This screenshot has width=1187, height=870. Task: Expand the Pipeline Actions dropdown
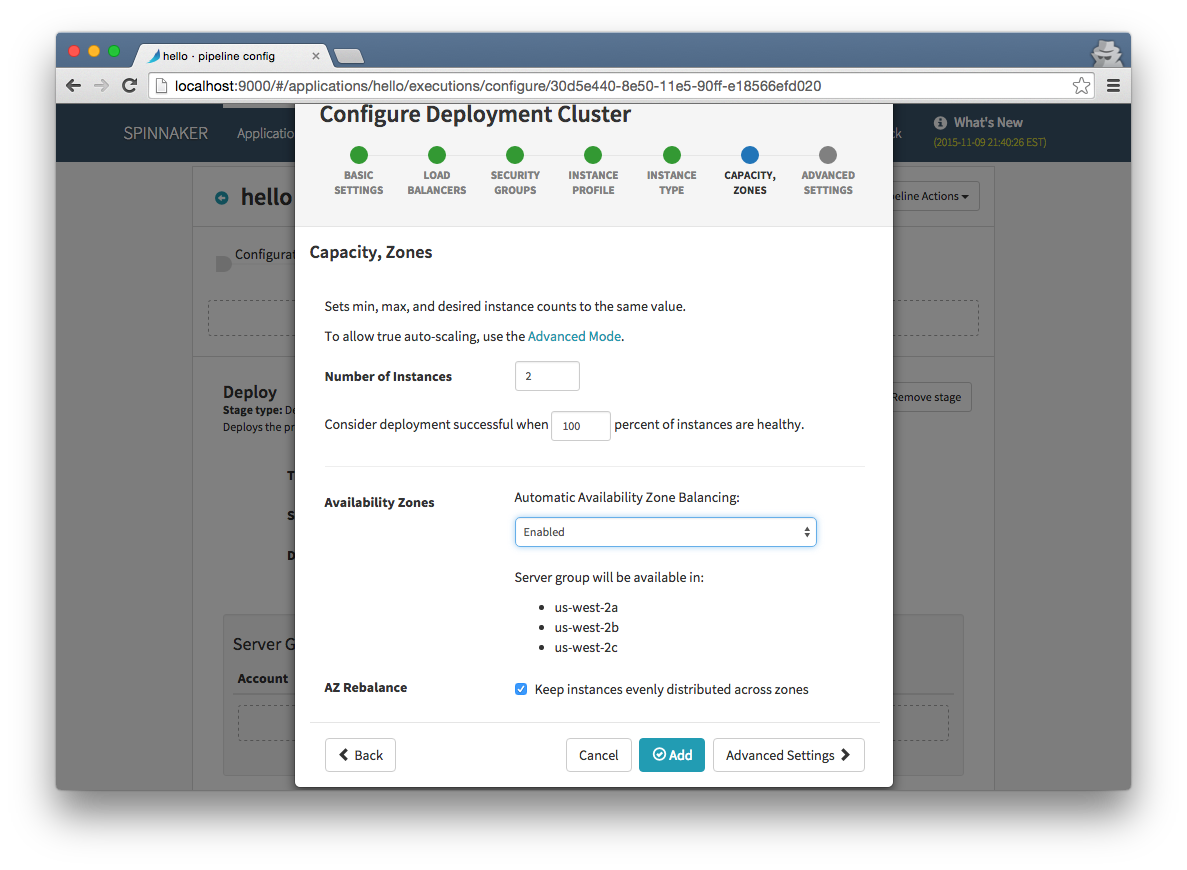coord(931,196)
